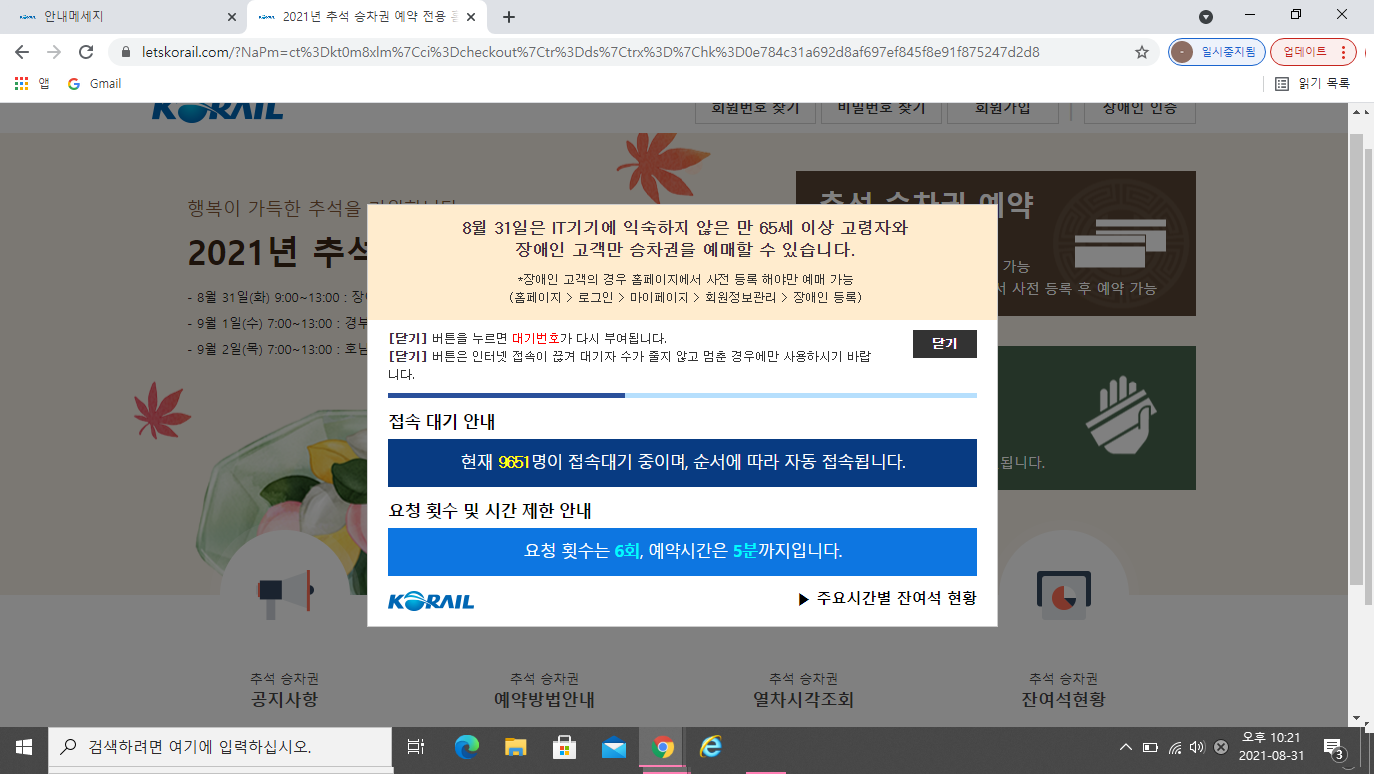1374x774 pixels.
Task: Open 추석 승차권 열차시각조회
Action: coord(803,690)
